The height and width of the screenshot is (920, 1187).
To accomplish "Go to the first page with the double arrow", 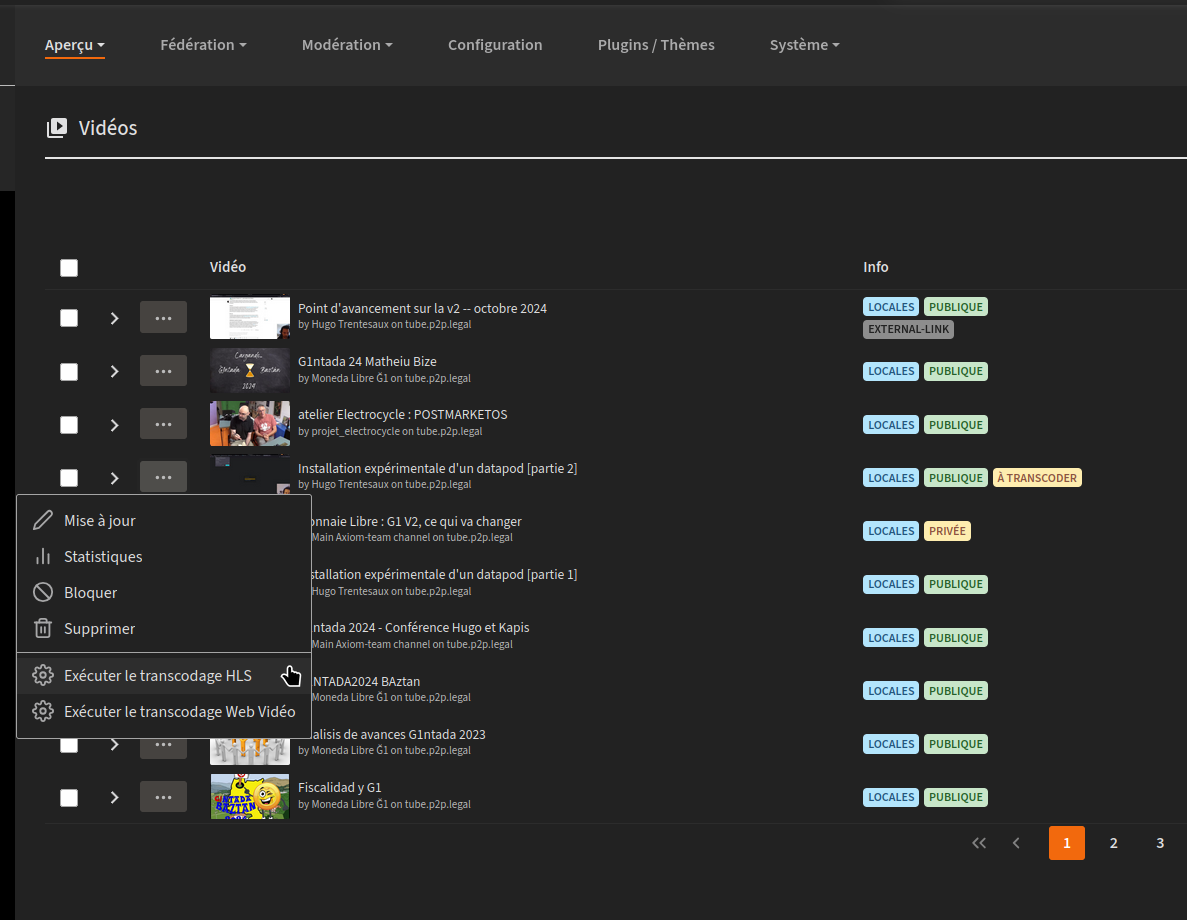I will (x=979, y=843).
